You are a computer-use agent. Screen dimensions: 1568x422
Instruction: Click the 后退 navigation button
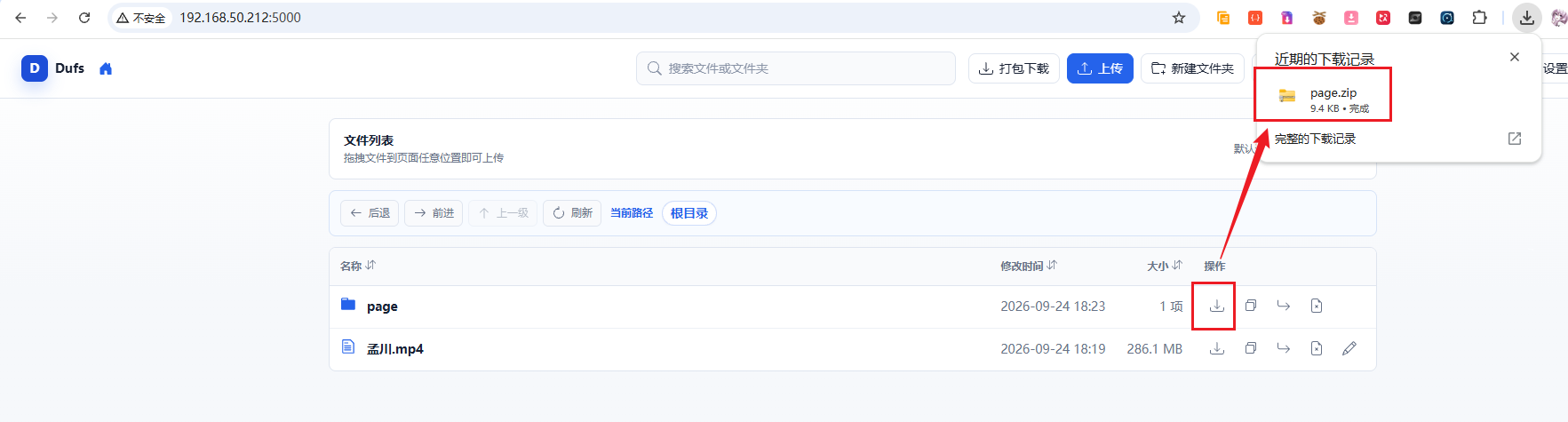(x=370, y=213)
